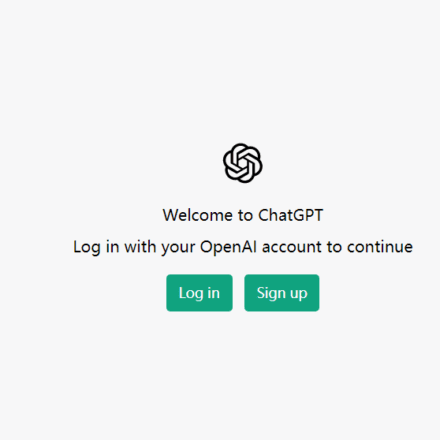Start logging in with the Log in button
The image size is (440, 440).
pyautogui.click(x=199, y=293)
